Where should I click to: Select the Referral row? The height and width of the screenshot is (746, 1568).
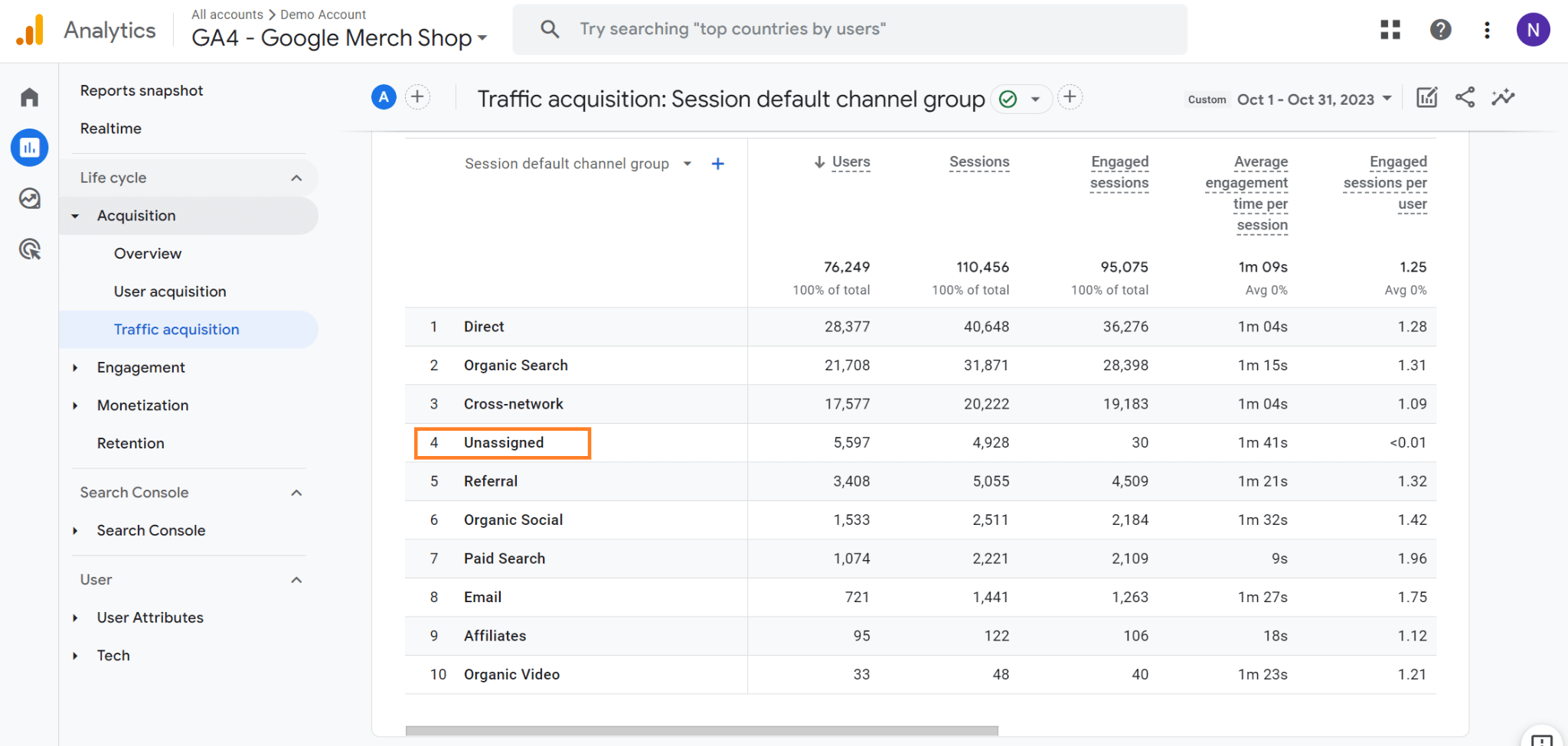[x=920, y=481]
